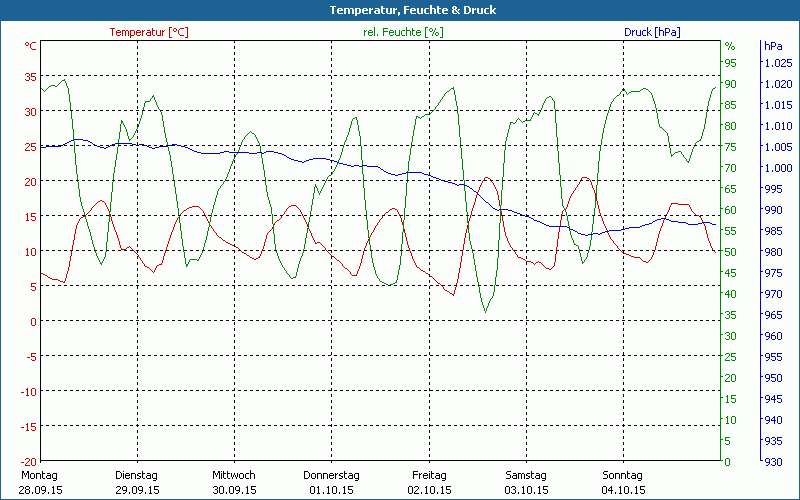
Task: Click the 'hPa' unit label on the pressure axis
Action: 773,46
